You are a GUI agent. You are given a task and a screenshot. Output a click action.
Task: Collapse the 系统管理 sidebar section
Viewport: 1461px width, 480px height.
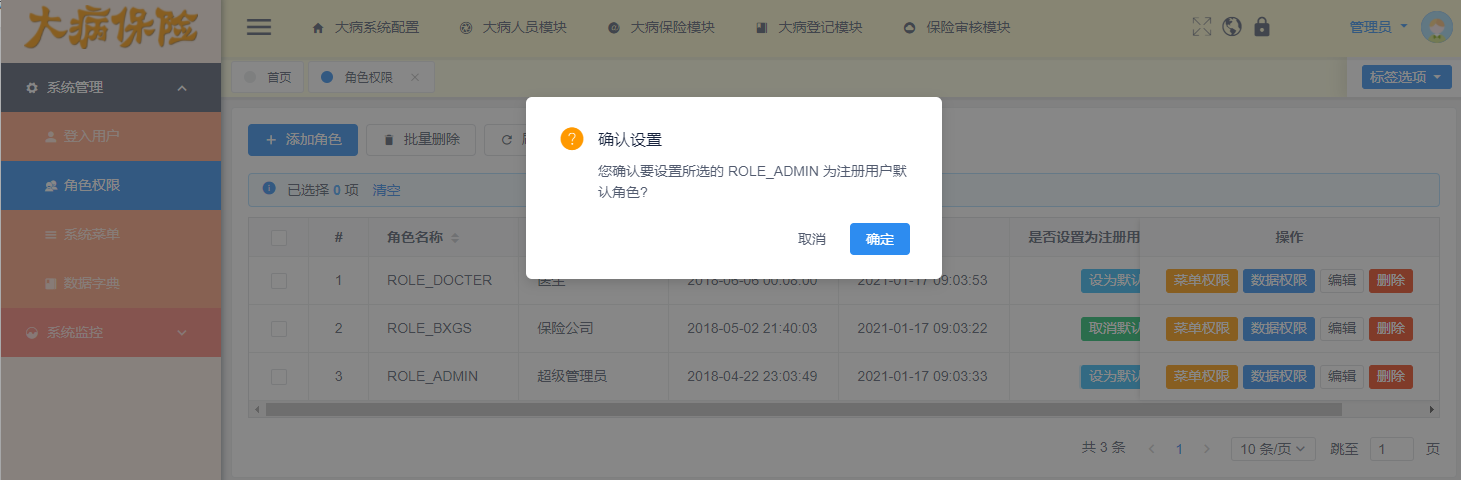pos(110,88)
